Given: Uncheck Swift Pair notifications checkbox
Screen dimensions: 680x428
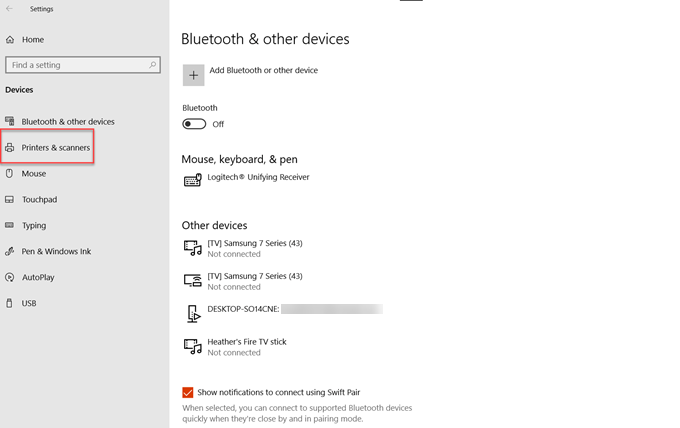Looking at the screenshot, I should click(x=188, y=392).
